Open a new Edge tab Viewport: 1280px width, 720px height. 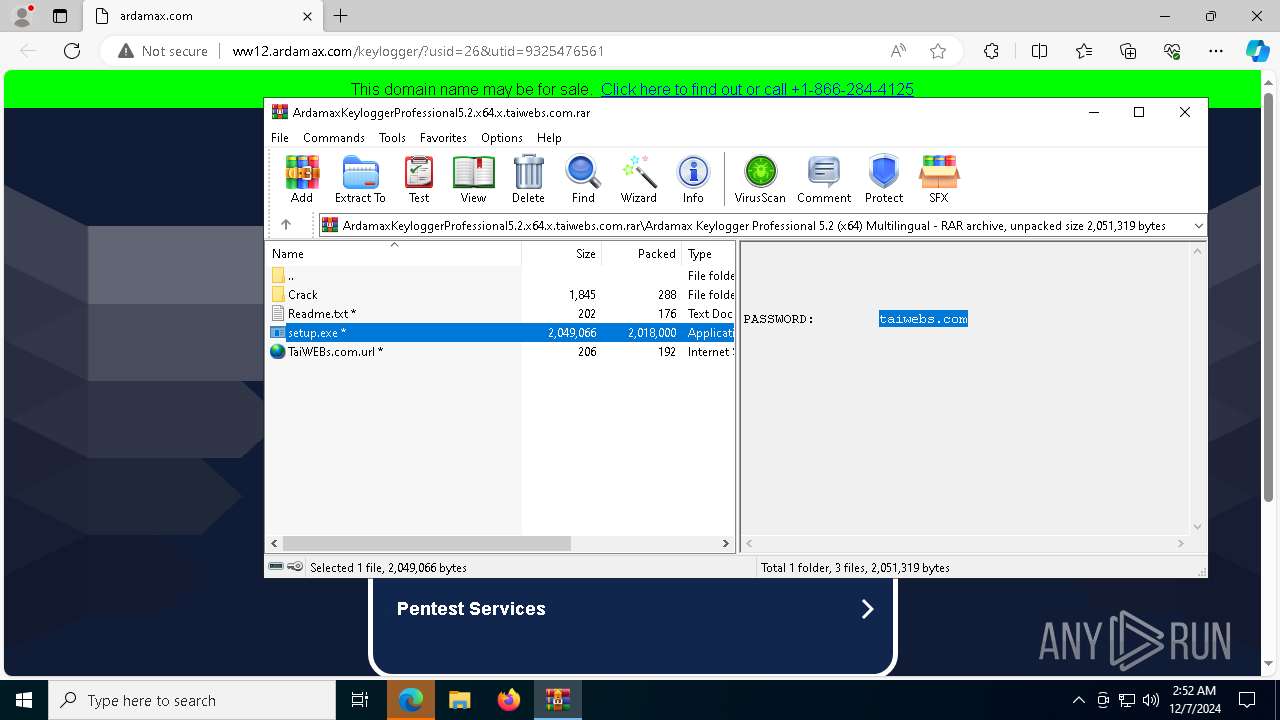[x=341, y=16]
